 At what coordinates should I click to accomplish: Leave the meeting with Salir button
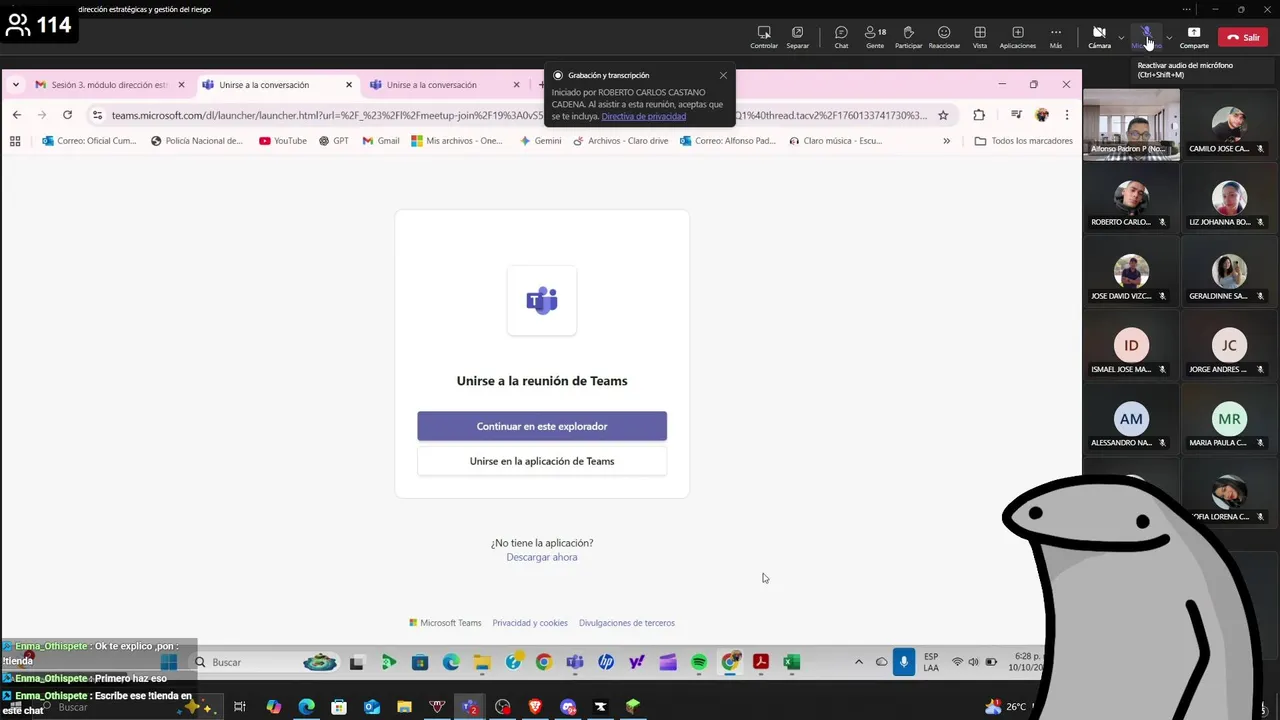1243,37
